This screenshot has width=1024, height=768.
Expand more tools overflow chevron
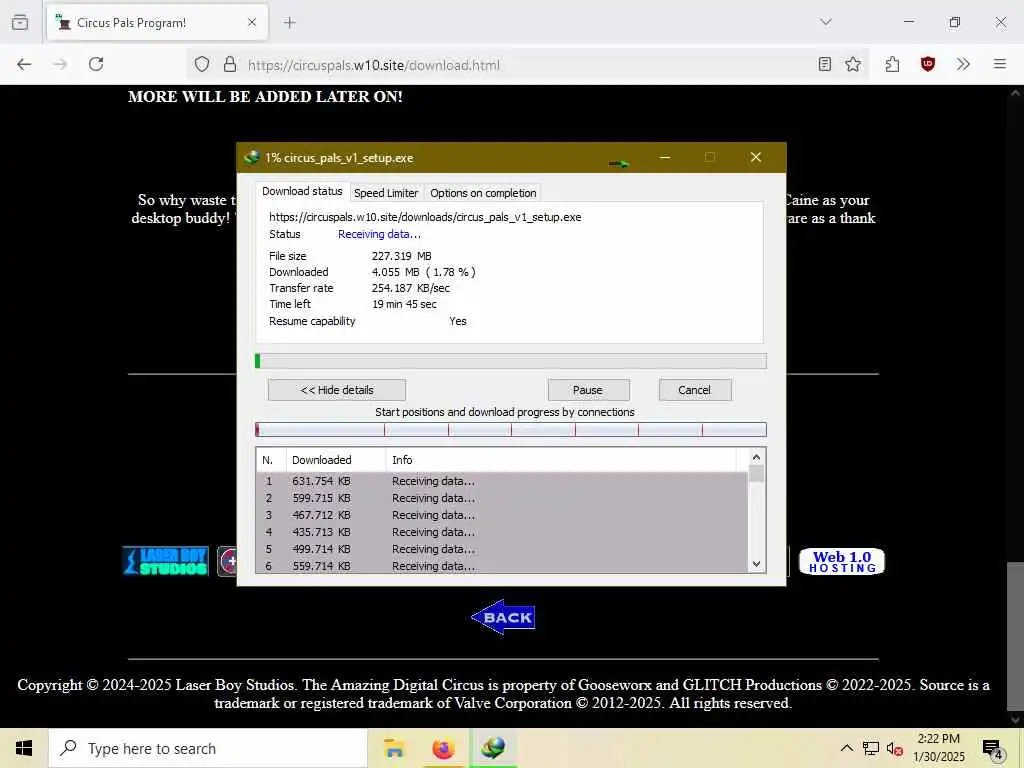(963, 64)
